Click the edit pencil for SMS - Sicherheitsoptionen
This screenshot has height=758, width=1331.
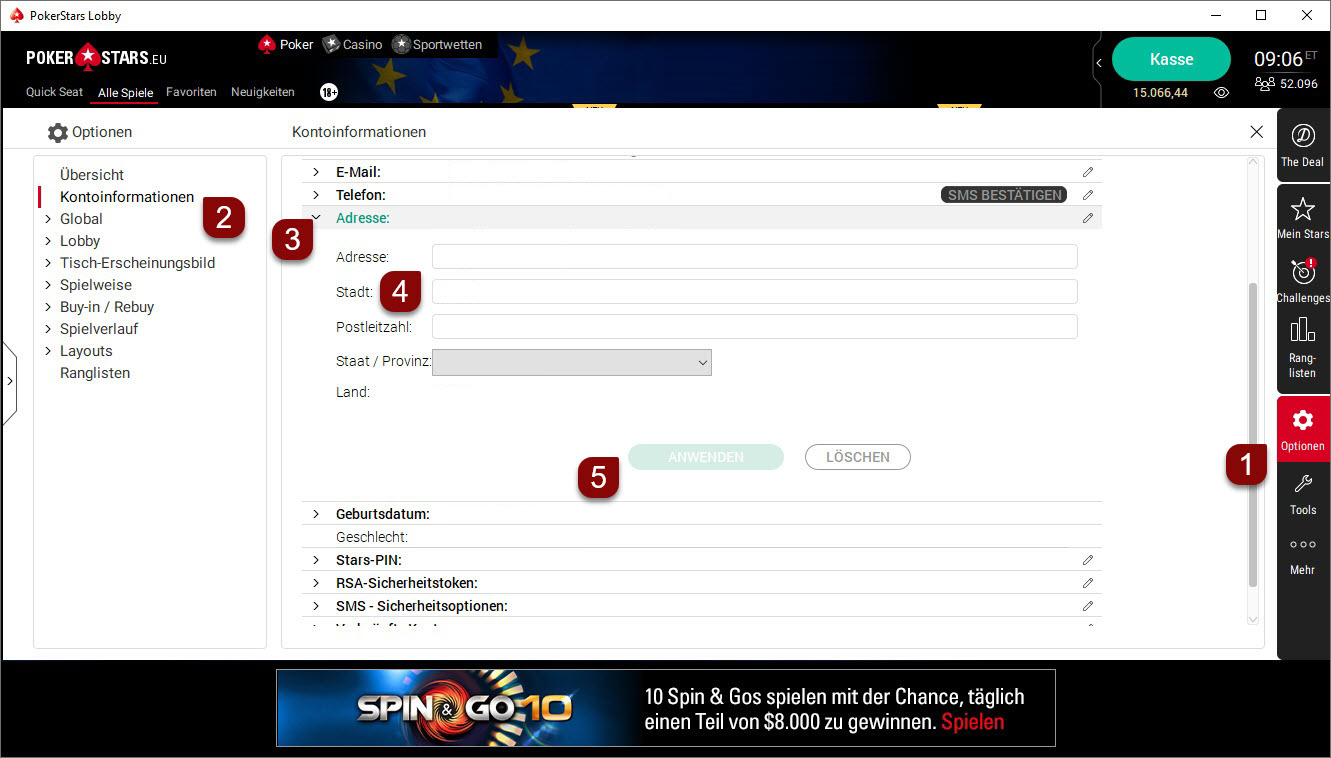click(1088, 606)
